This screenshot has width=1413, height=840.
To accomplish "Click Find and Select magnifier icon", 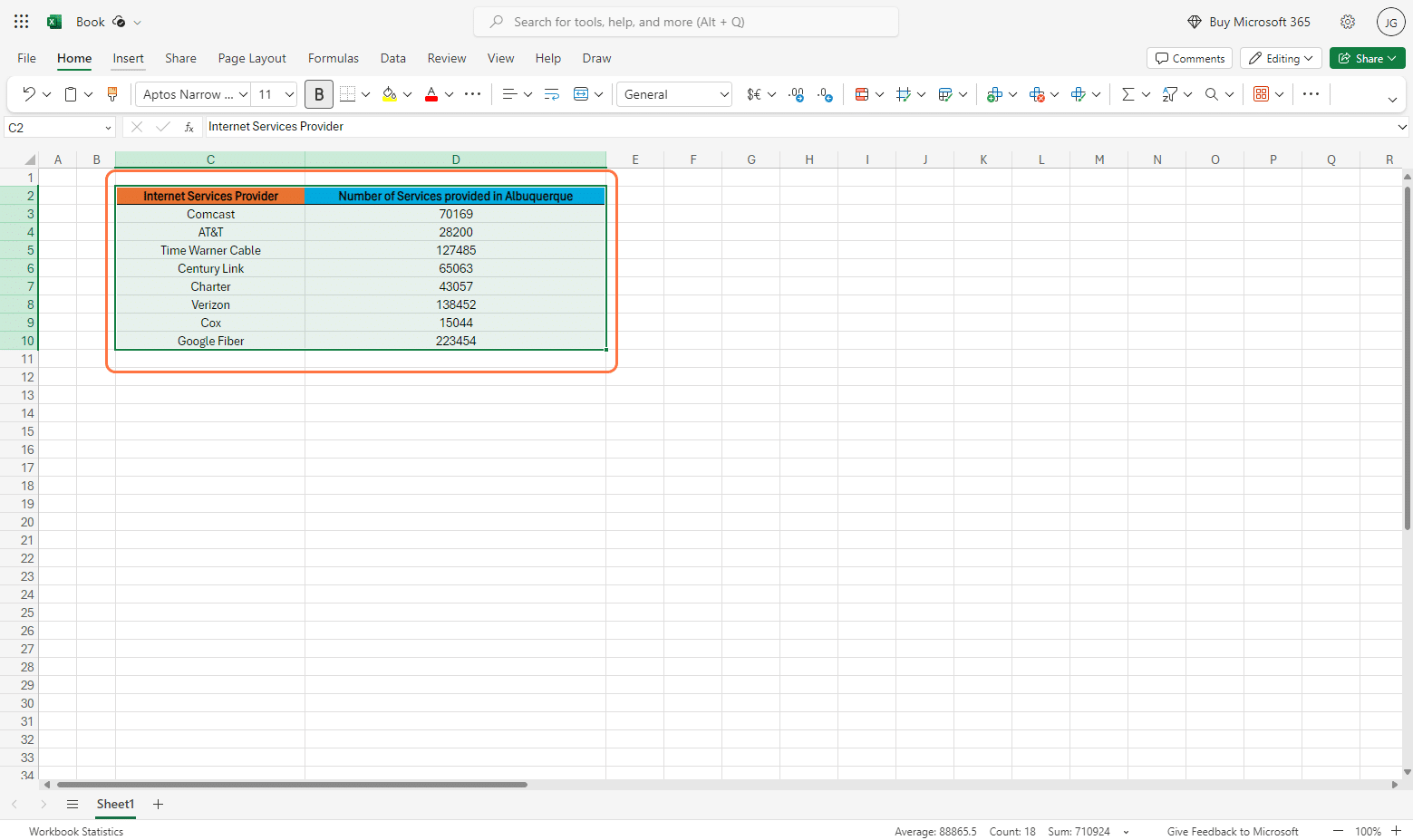I will [x=1212, y=94].
